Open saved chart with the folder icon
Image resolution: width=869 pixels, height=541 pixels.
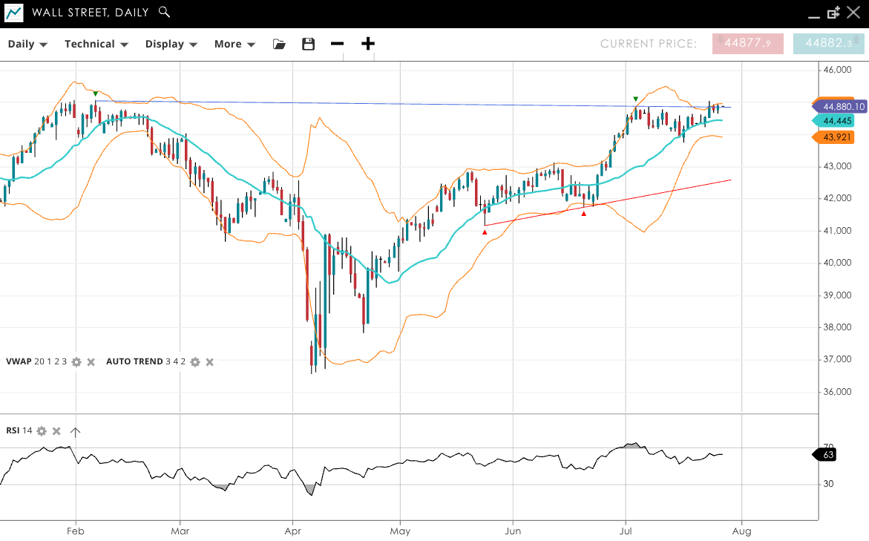pos(279,44)
